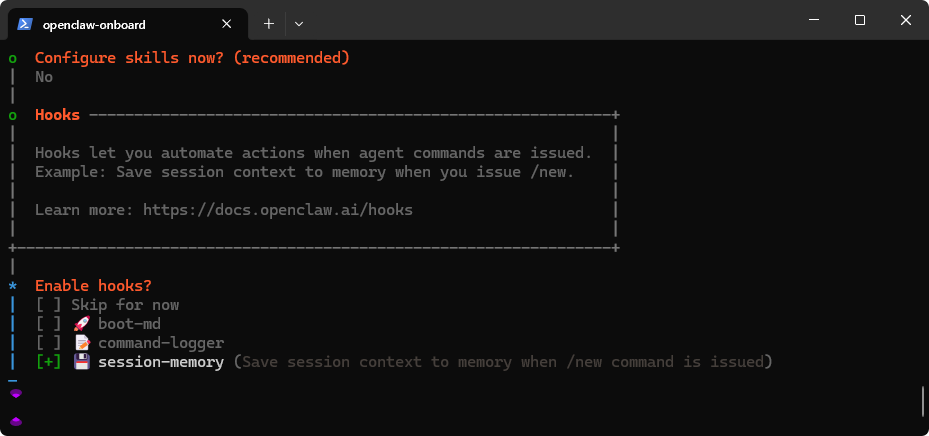Viewport: 929px width, 436px height.
Task: Click the notepad icon beside command-logger
Action: point(82,343)
